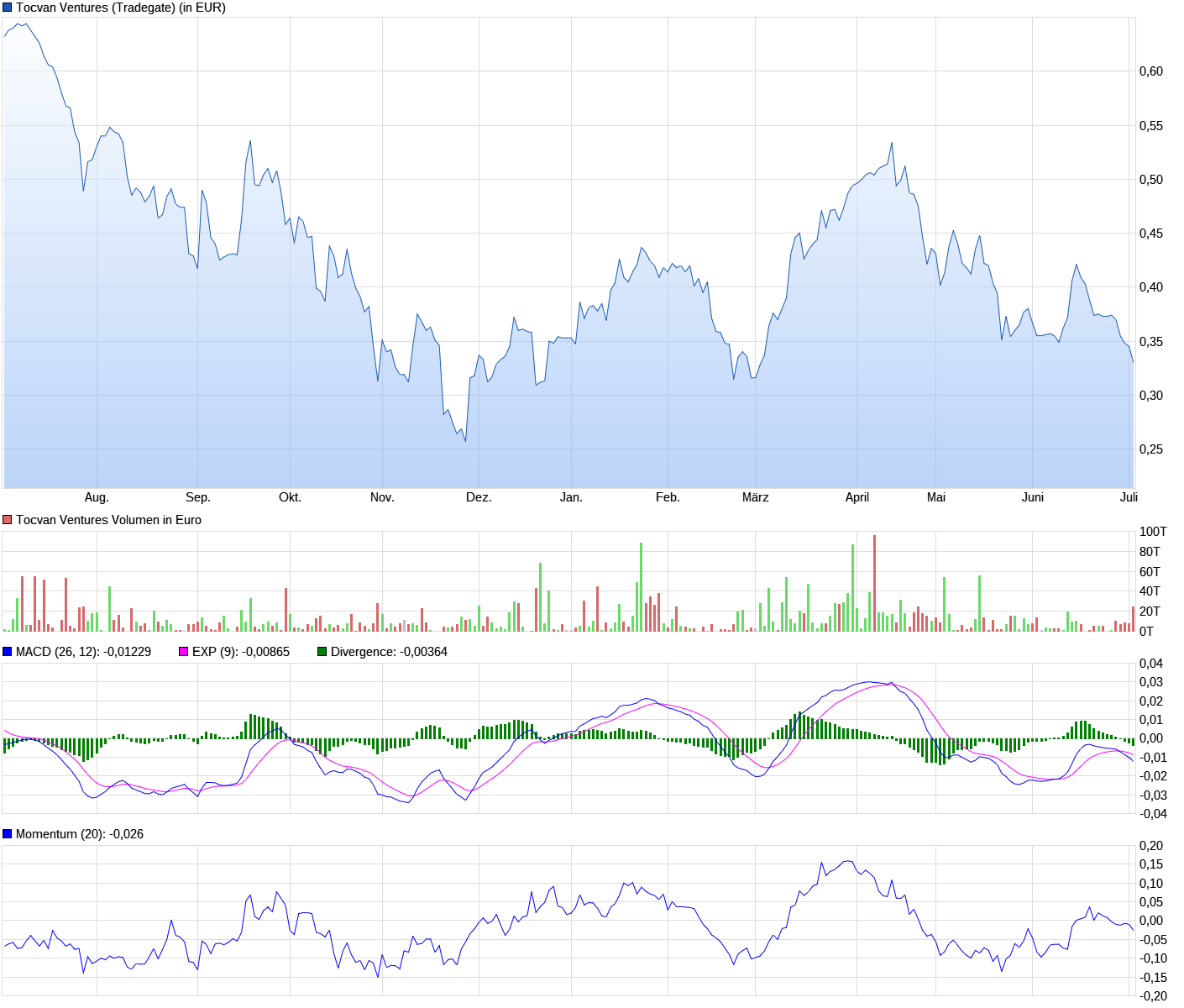Click the 0,30 price axis value
Viewport: 1184px width, 1008px height.
(x=1151, y=396)
